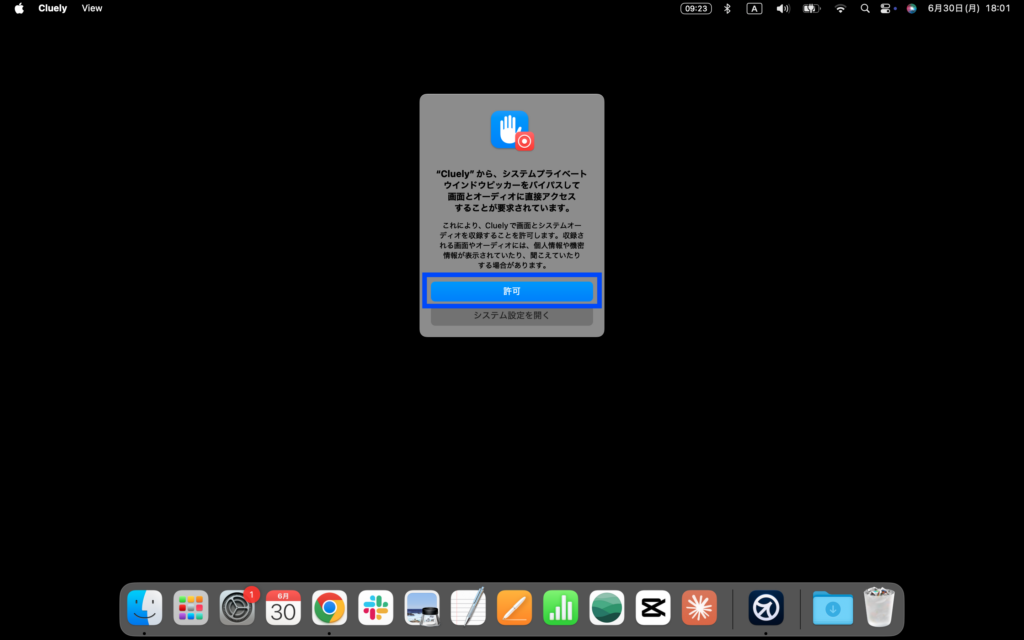This screenshot has width=1024, height=640.
Task: Launch CapCut from the Dock
Action: [x=653, y=608]
